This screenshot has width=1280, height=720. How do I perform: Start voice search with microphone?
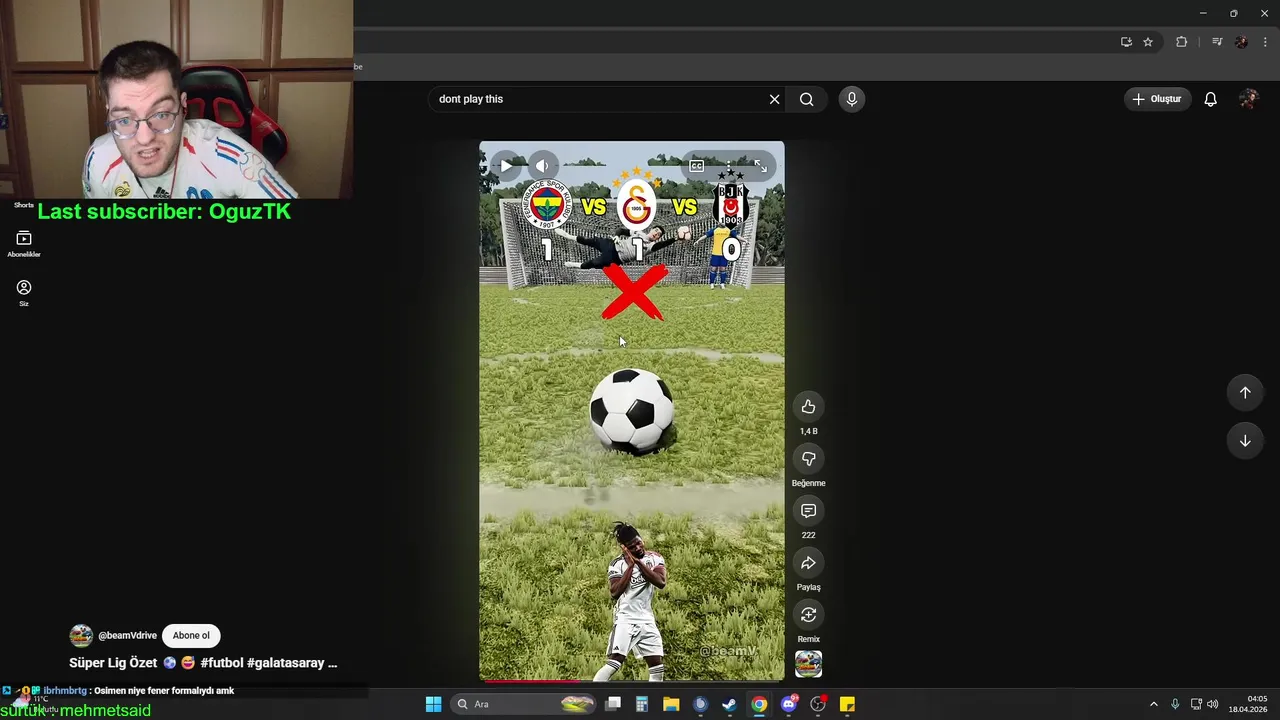[x=851, y=99]
